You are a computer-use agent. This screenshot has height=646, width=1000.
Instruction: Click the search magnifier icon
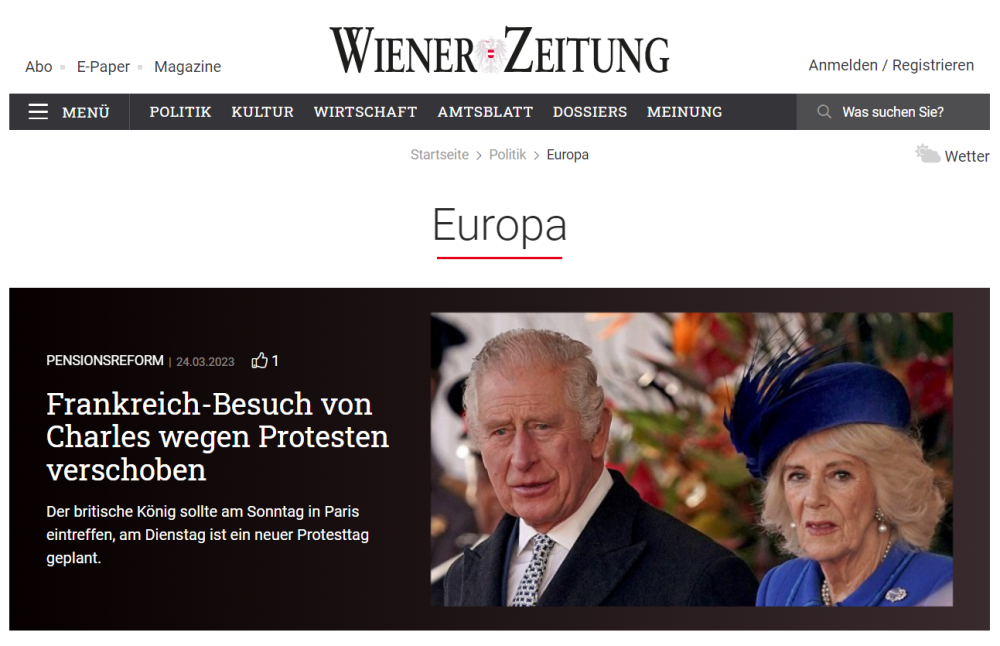click(x=824, y=112)
